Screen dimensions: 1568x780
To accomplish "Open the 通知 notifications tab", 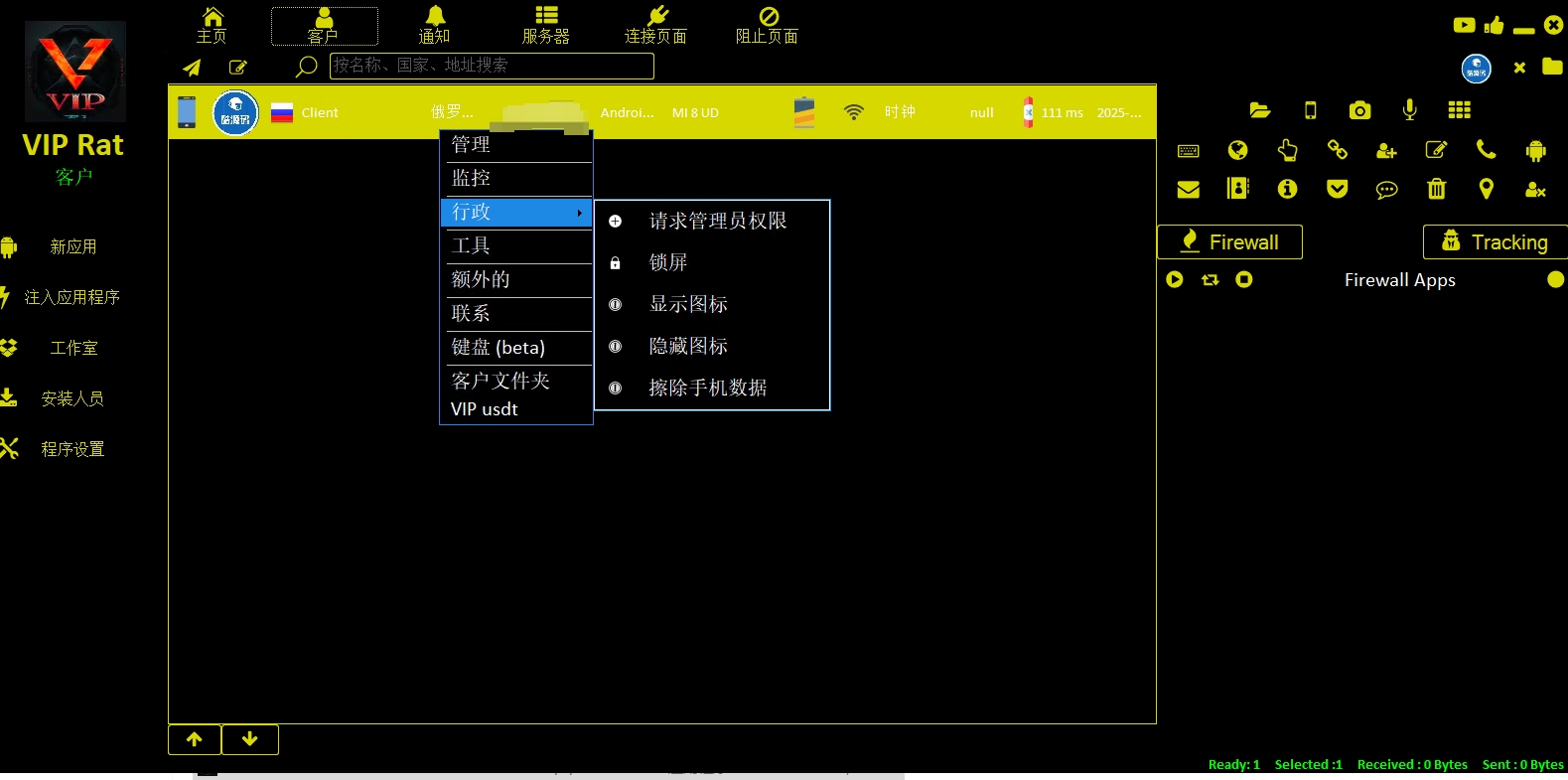I will [435, 26].
